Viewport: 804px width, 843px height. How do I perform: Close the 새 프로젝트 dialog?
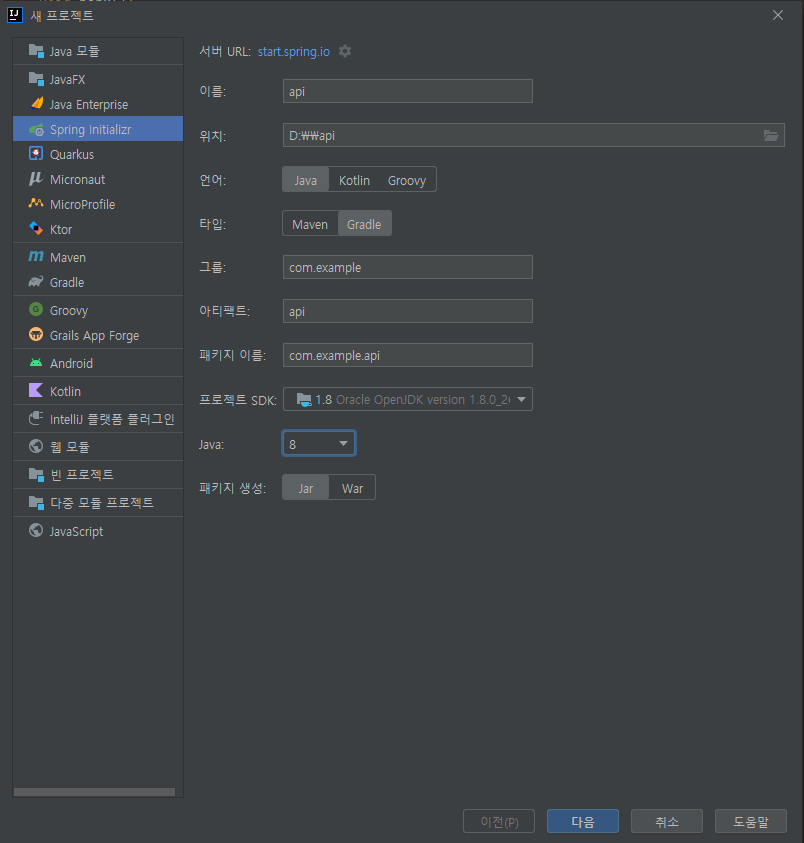[x=778, y=15]
